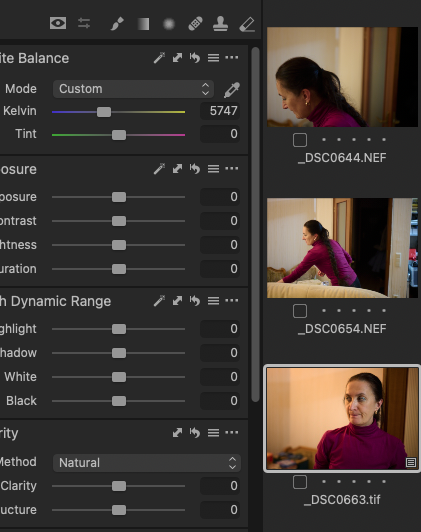
Task: Toggle the eye mask visibility icon
Action: tap(58, 23)
